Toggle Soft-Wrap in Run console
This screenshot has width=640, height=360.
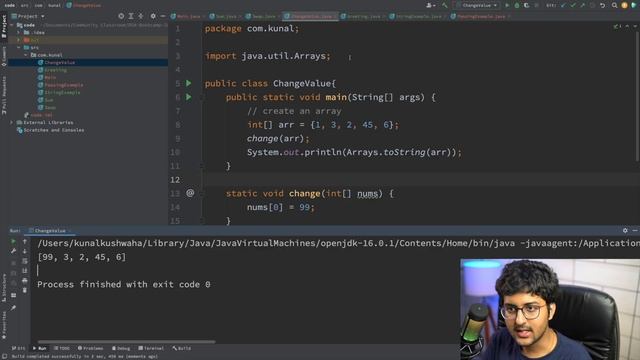coord(24,261)
